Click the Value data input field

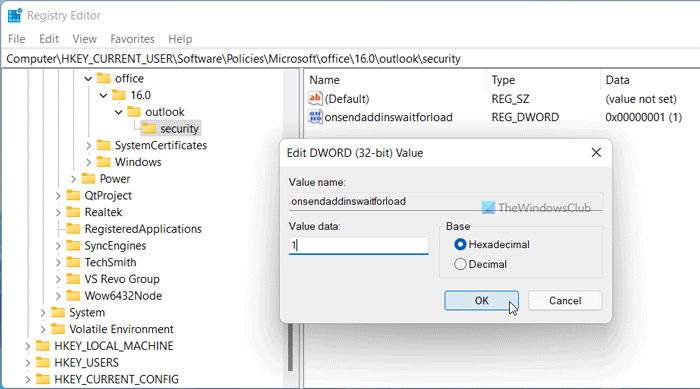[x=358, y=245]
